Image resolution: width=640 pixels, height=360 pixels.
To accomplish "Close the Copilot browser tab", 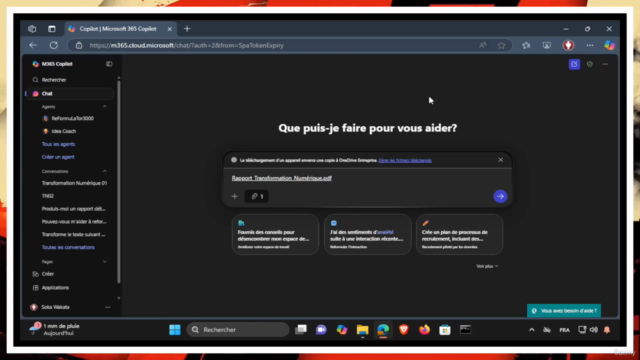I will point(169,29).
